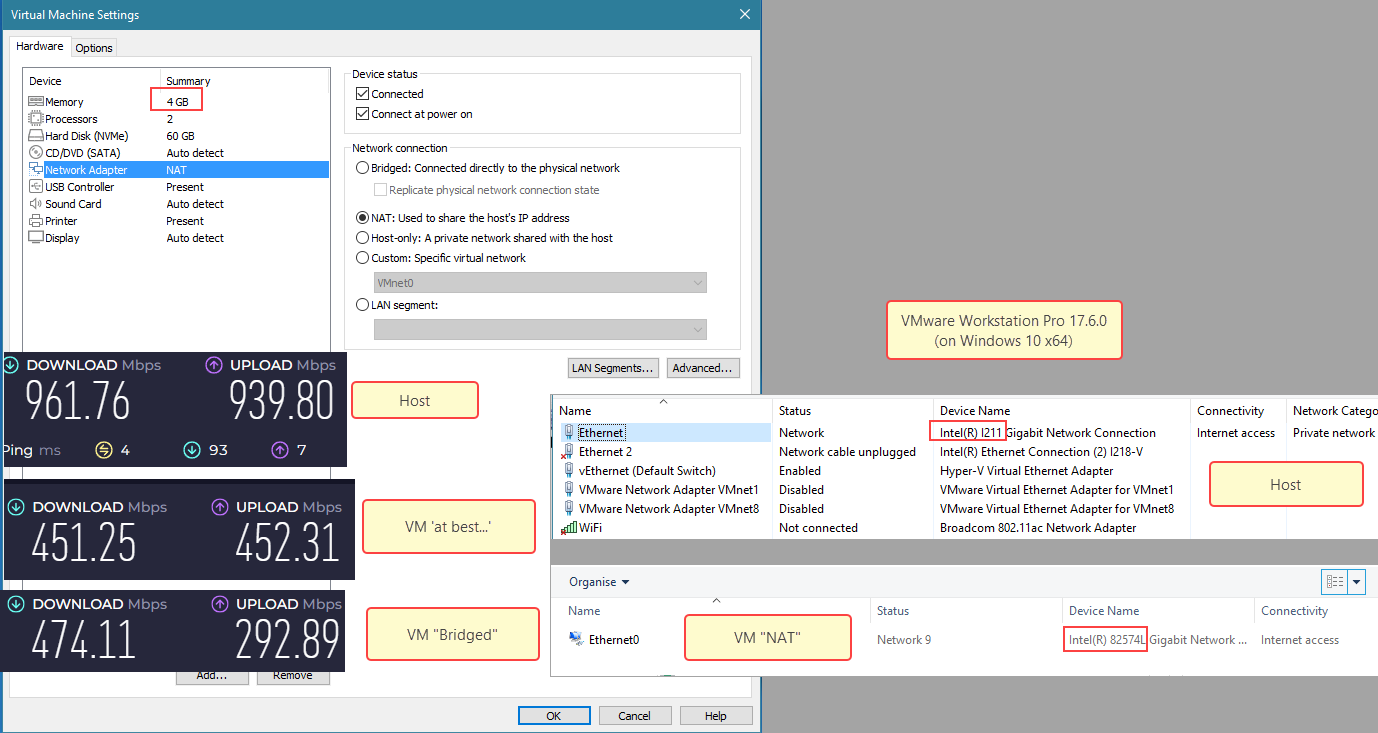The image size is (1378, 733).
Task: Click Hyper-V Virtual Ethernet Adapter device name
Action: [1026, 471]
